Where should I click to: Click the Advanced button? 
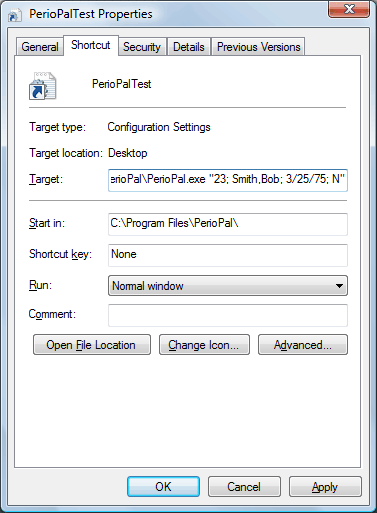pos(303,345)
